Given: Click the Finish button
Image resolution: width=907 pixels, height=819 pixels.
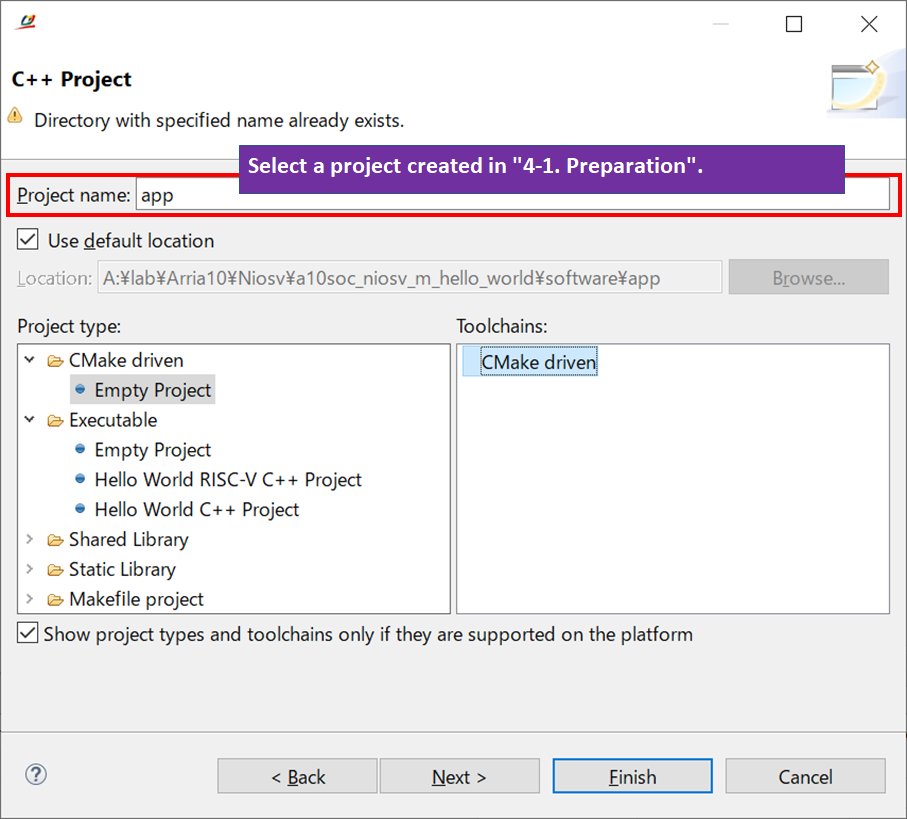Looking at the screenshot, I should pos(632,776).
